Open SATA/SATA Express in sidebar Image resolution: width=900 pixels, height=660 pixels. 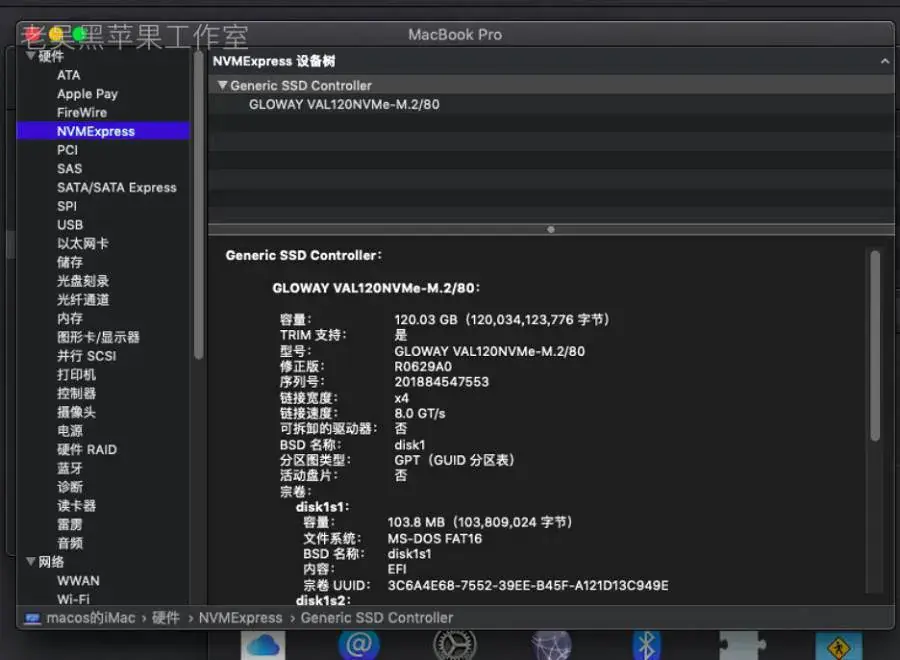click(117, 188)
